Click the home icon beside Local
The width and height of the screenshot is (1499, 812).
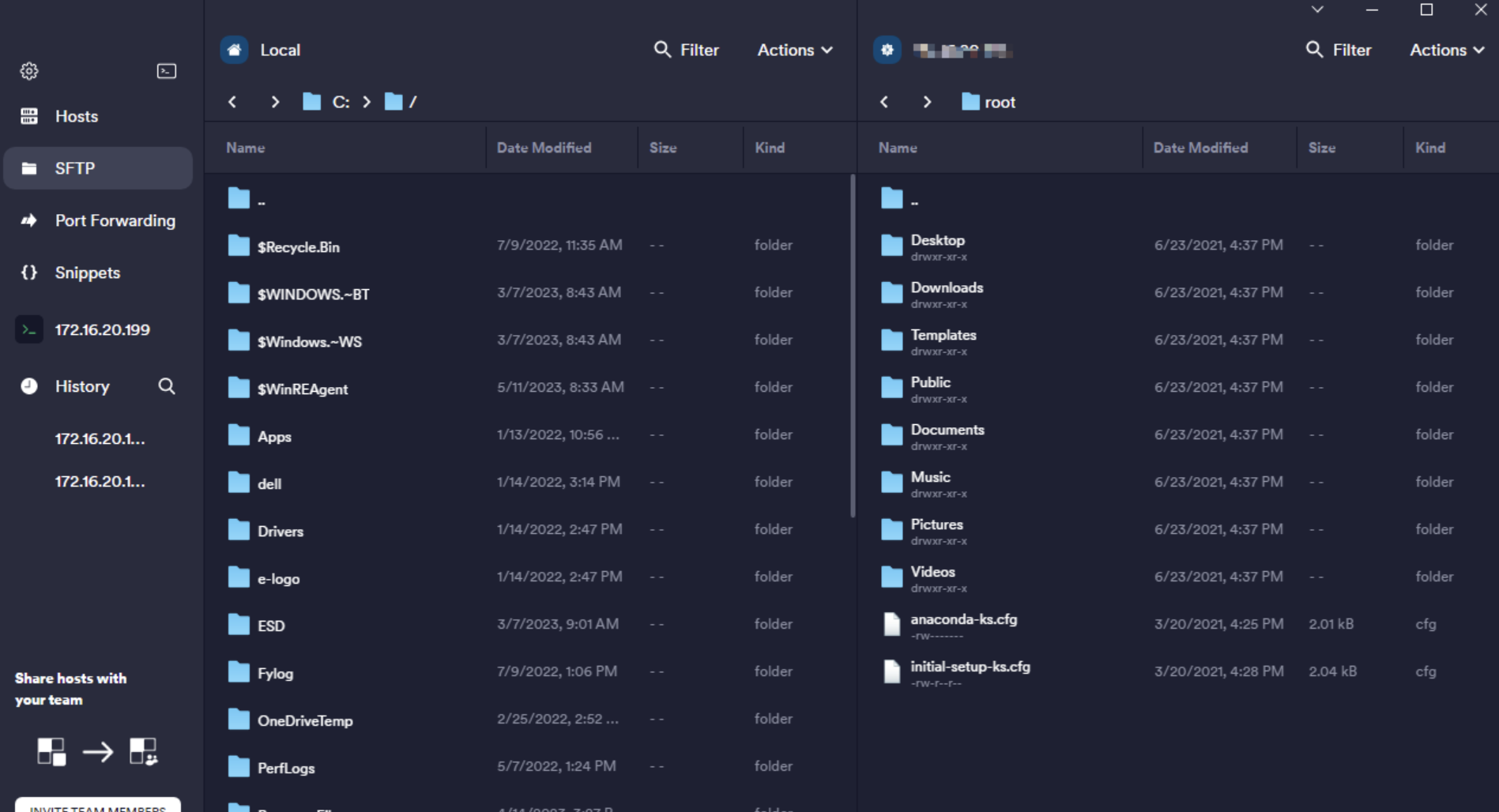click(x=234, y=49)
